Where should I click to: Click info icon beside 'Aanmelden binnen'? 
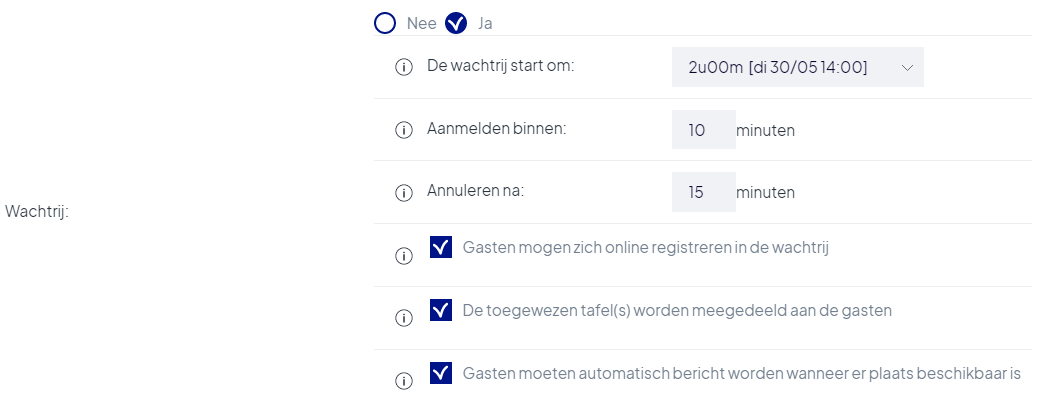[x=403, y=130]
